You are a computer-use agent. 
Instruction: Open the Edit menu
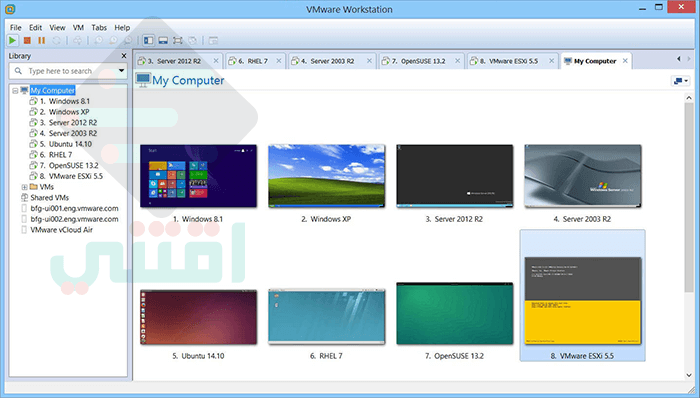click(35, 27)
